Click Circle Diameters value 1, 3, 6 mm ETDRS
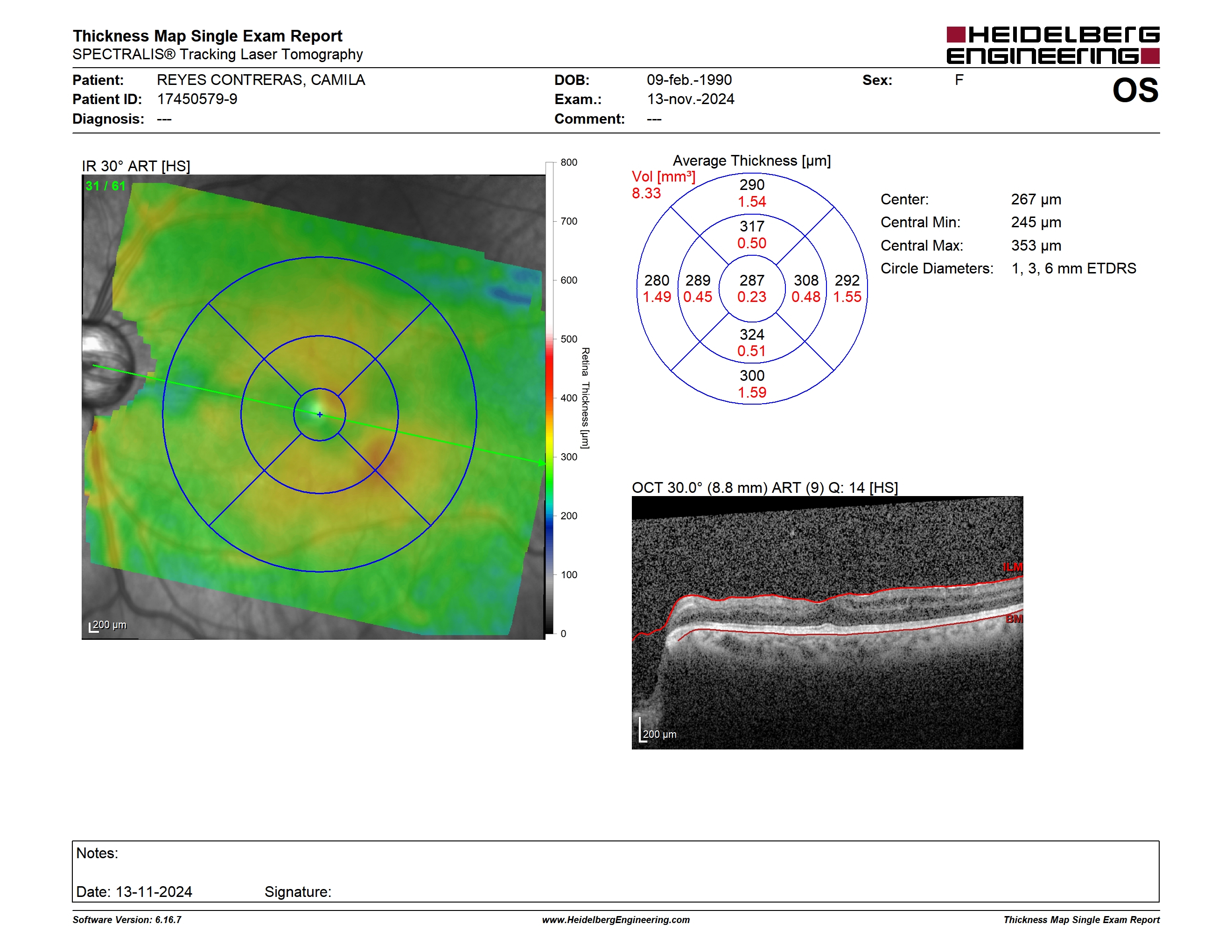Screen dimensions: 1232x952 click(1073, 268)
